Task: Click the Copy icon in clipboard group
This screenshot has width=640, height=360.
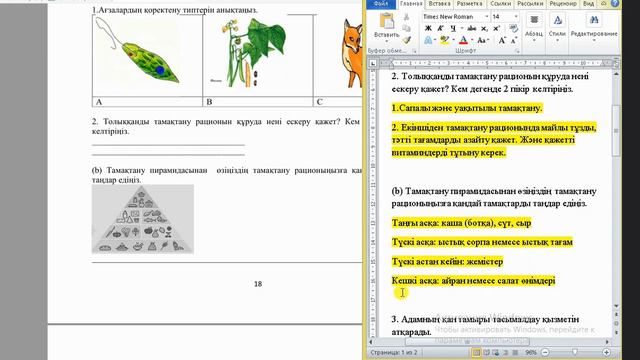Action: 406,28
